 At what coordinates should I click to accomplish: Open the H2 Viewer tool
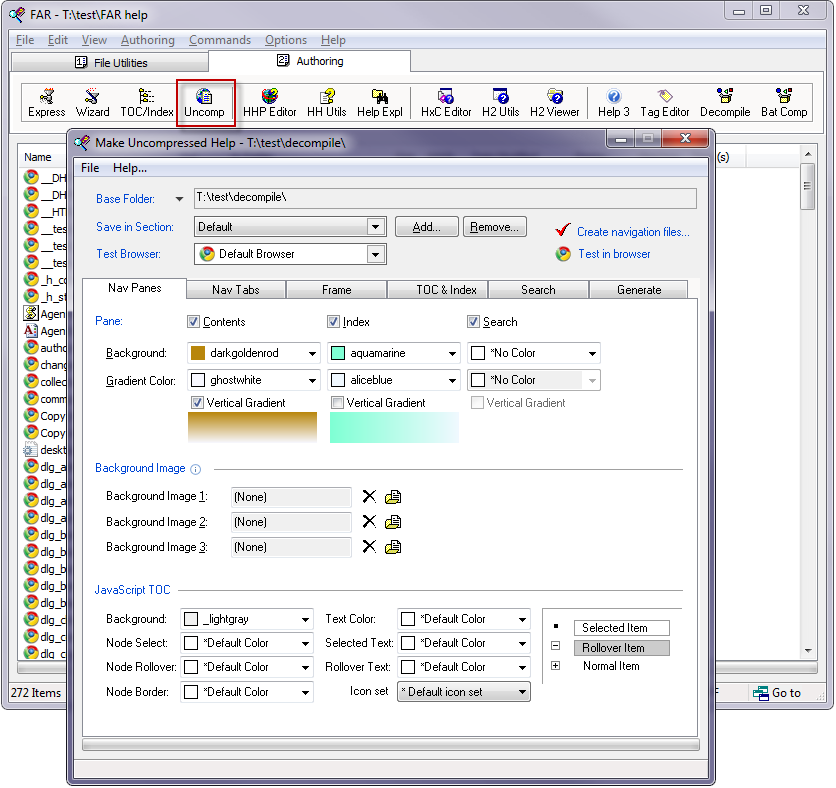[x=554, y=103]
